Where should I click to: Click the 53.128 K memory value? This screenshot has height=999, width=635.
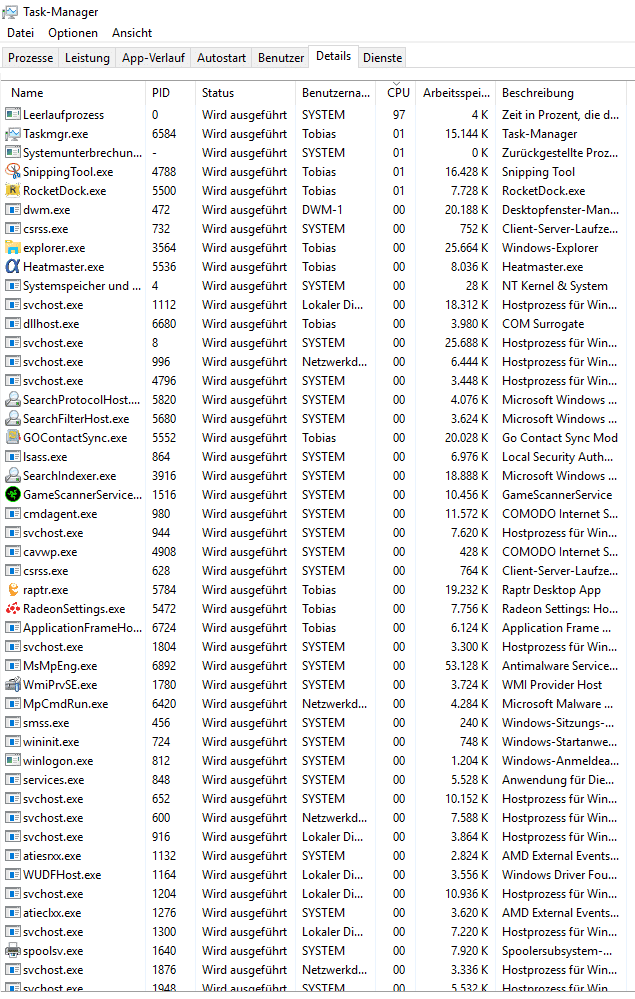click(x=466, y=666)
